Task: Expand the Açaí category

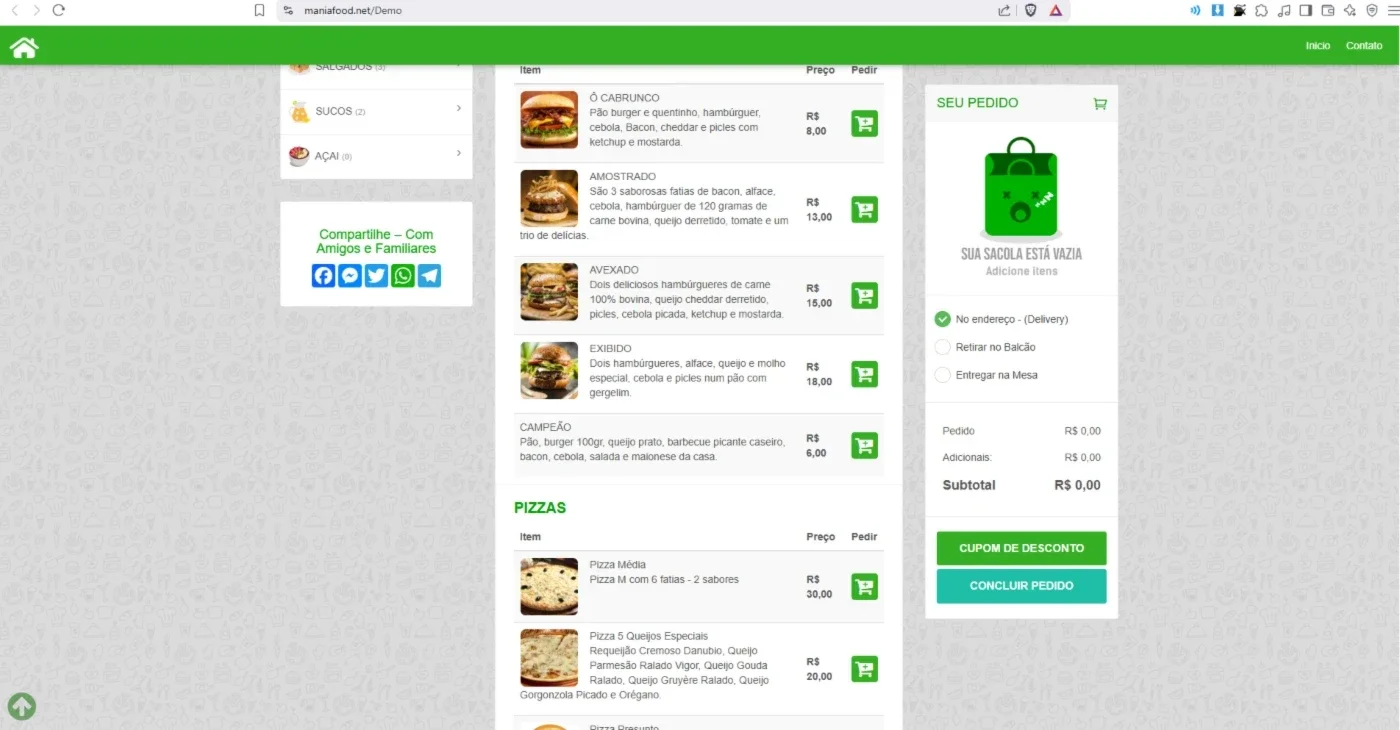Action: [376, 157]
